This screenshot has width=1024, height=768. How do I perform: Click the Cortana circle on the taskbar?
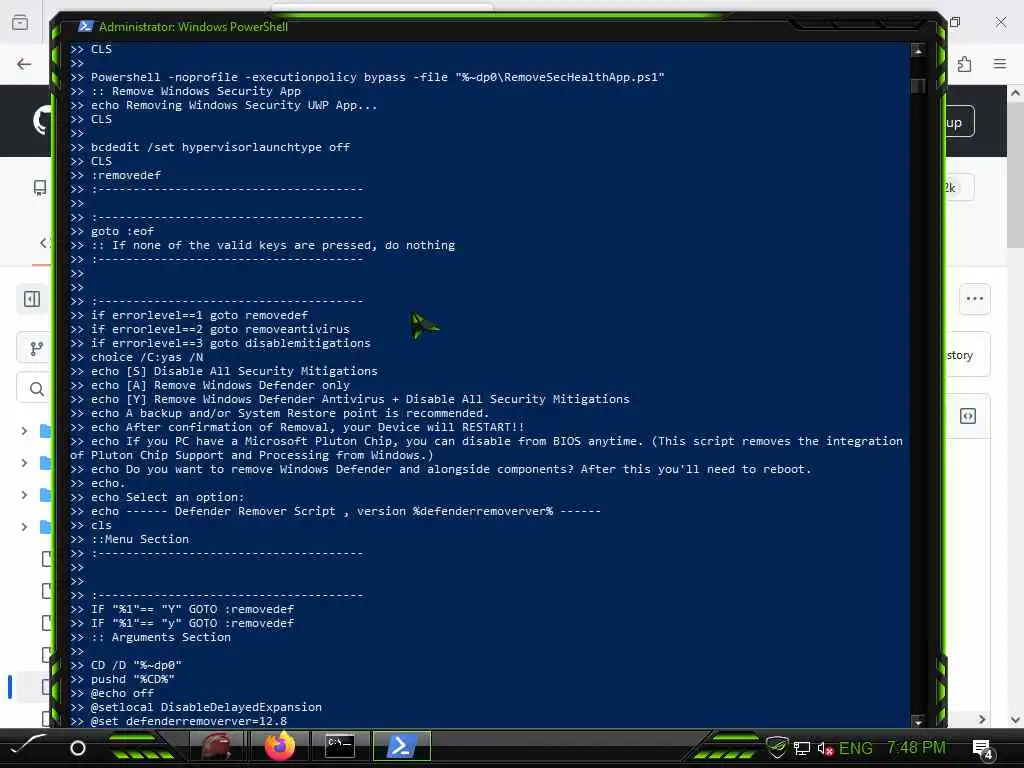[x=78, y=748]
